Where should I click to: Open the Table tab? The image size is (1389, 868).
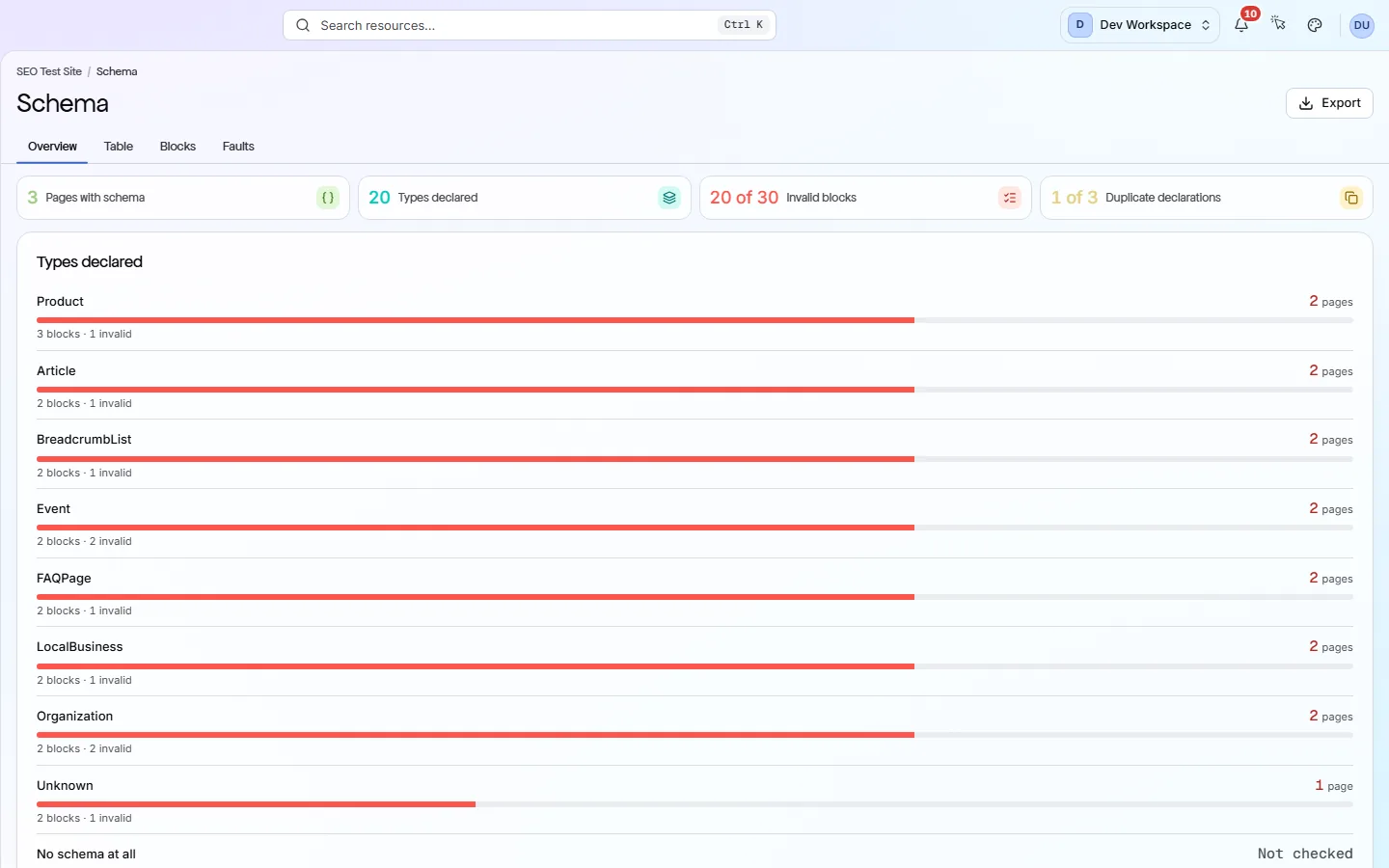click(x=119, y=147)
